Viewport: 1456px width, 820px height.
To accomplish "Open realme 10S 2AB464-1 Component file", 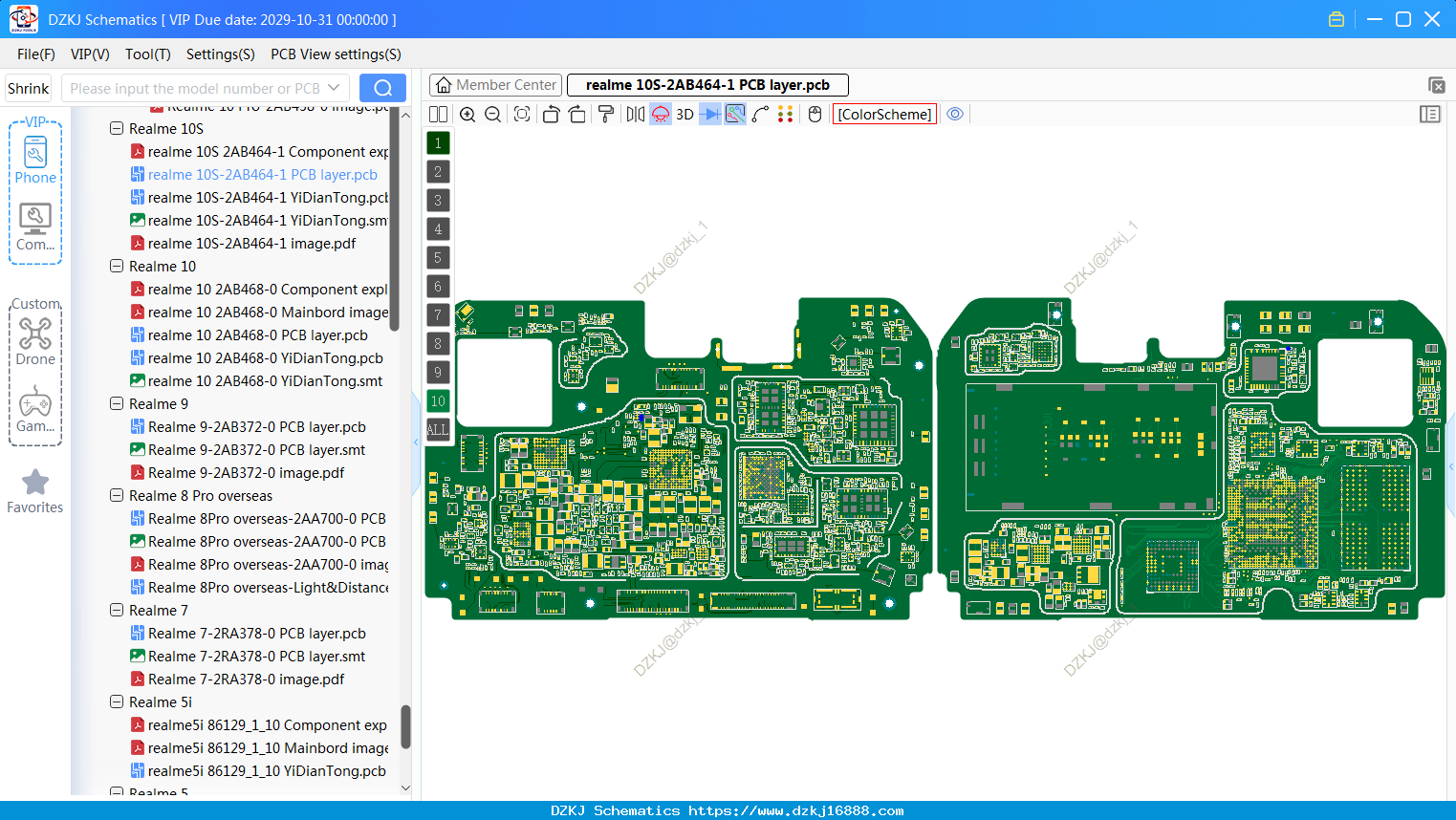I will pos(259,152).
